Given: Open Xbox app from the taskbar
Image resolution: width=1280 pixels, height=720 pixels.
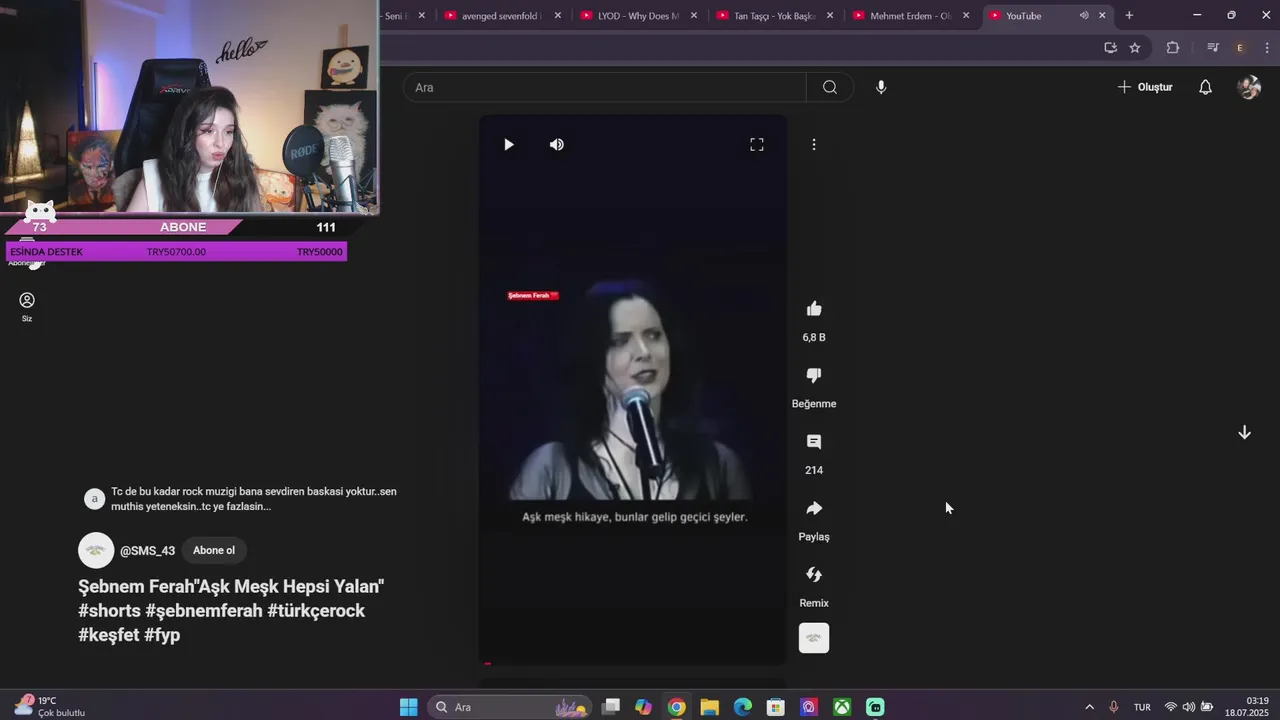Looking at the screenshot, I should (x=842, y=707).
